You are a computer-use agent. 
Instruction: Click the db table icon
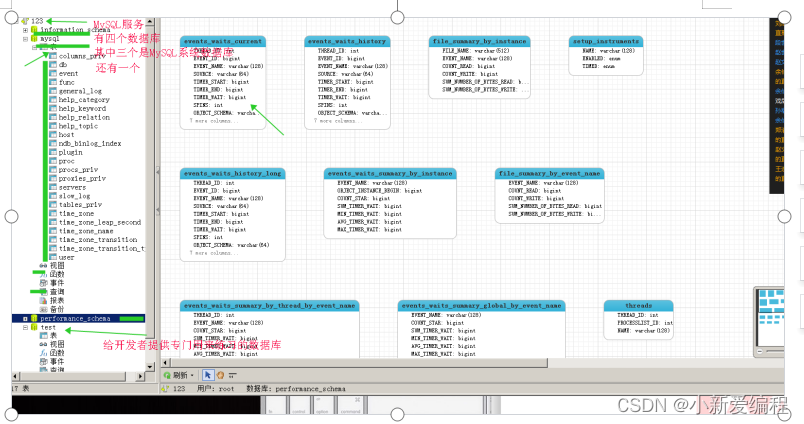pos(53,65)
